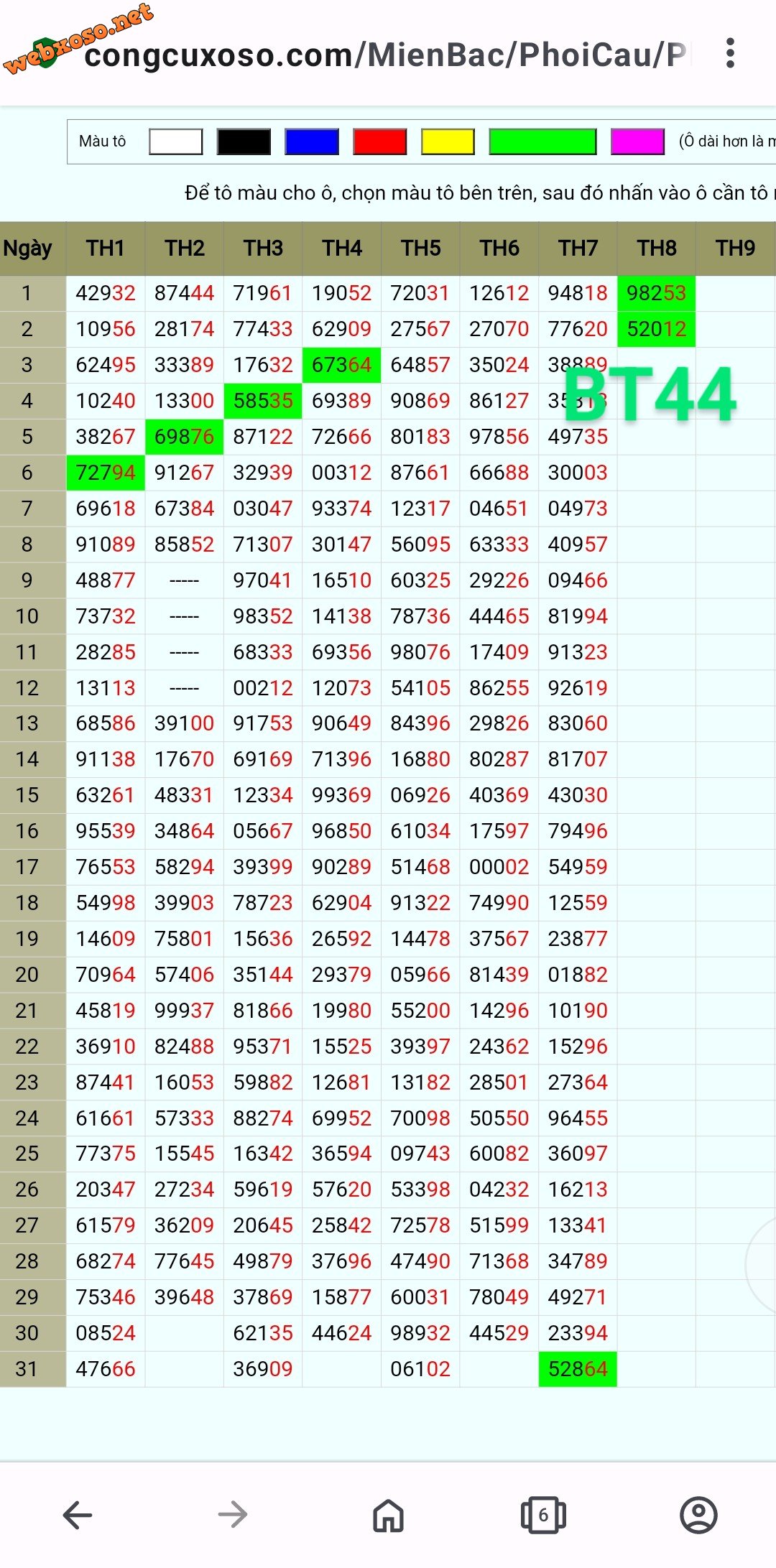Open the three-dot browser menu
The height and width of the screenshot is (1568, 776).
point(730,54)
